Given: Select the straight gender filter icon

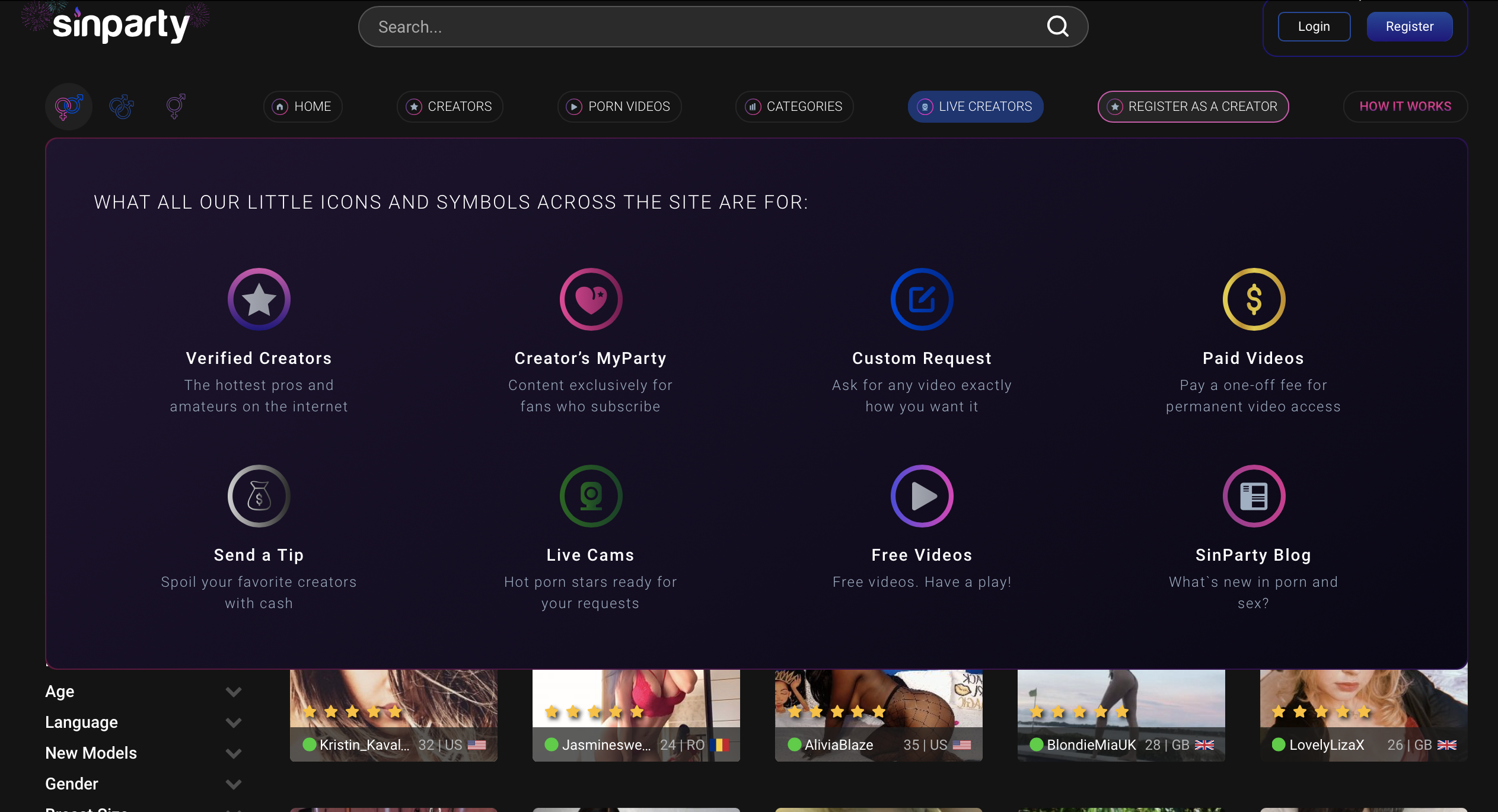Looking at the screenshot, I should (x=69, y=107).
